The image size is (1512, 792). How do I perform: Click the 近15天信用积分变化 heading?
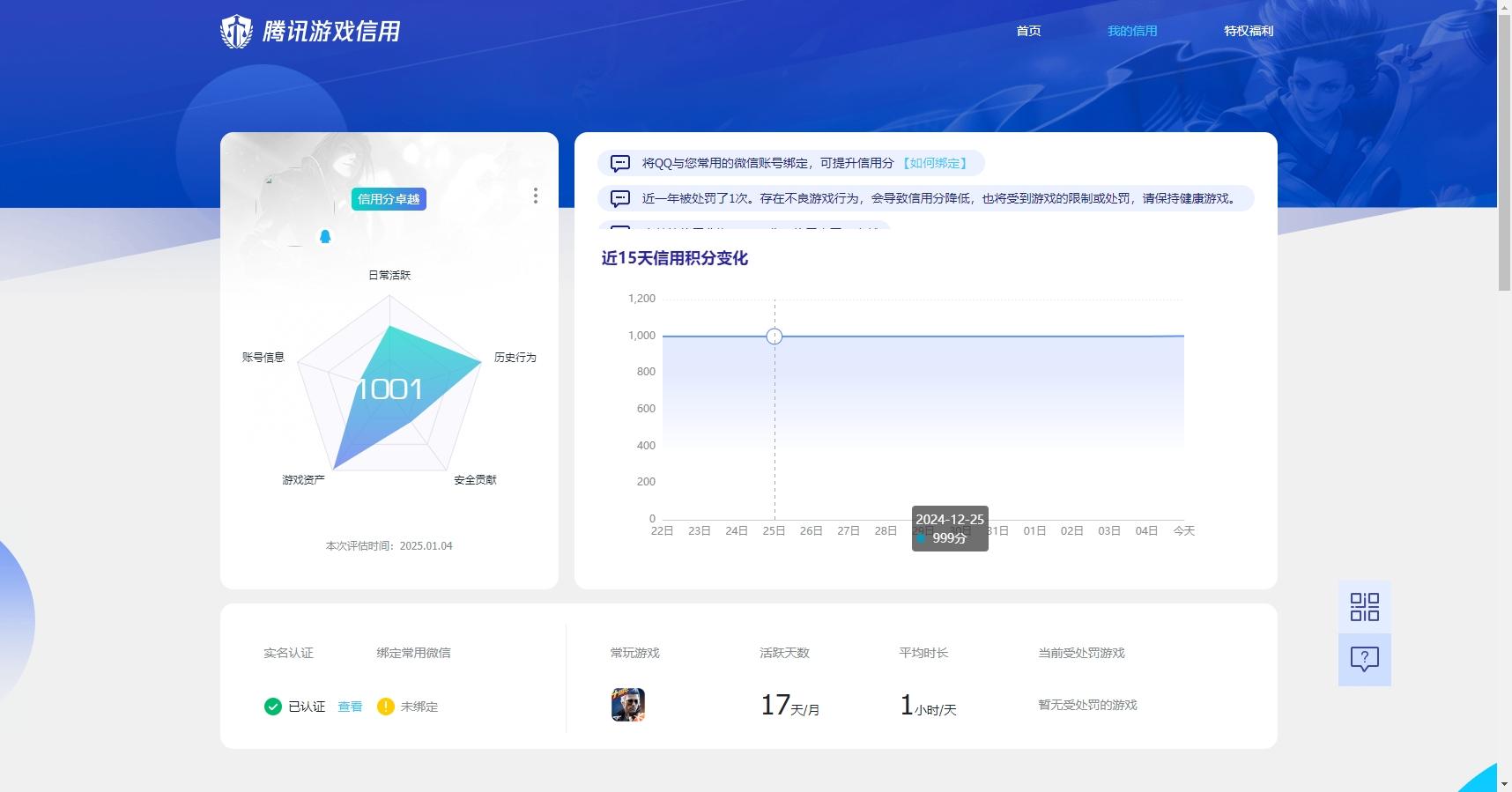(x=675, y=258)
